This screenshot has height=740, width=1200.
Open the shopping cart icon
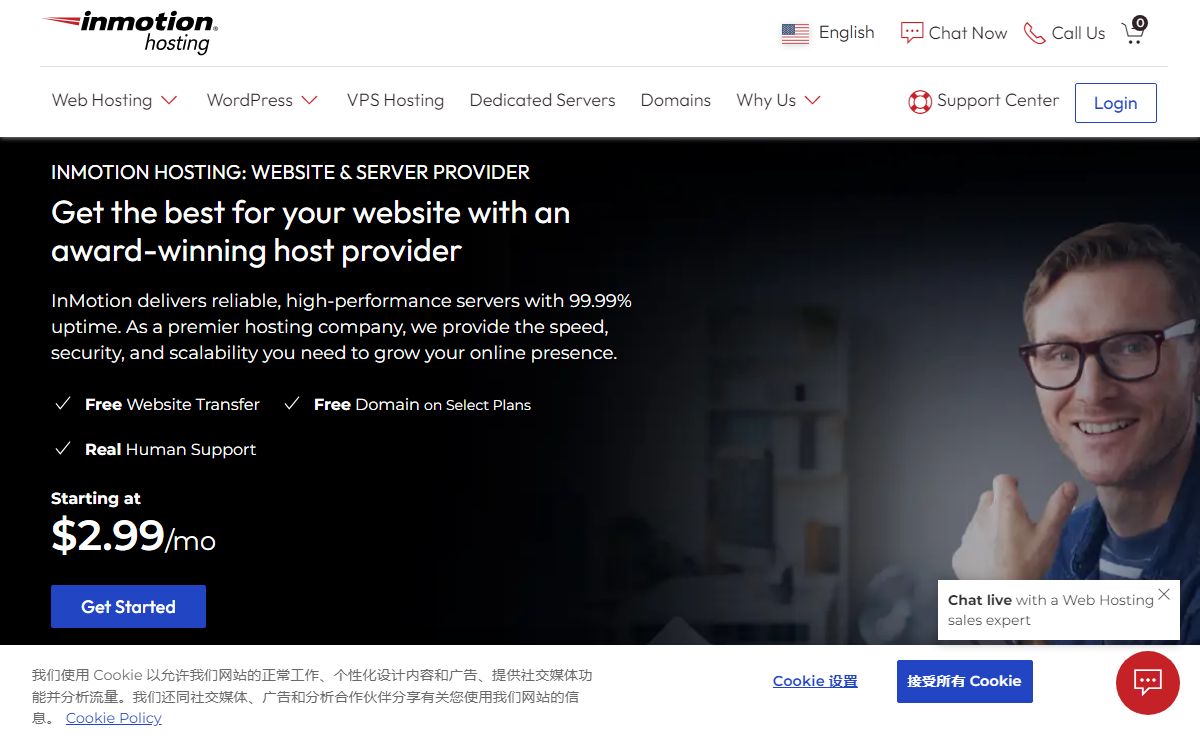click(1134, 31)
